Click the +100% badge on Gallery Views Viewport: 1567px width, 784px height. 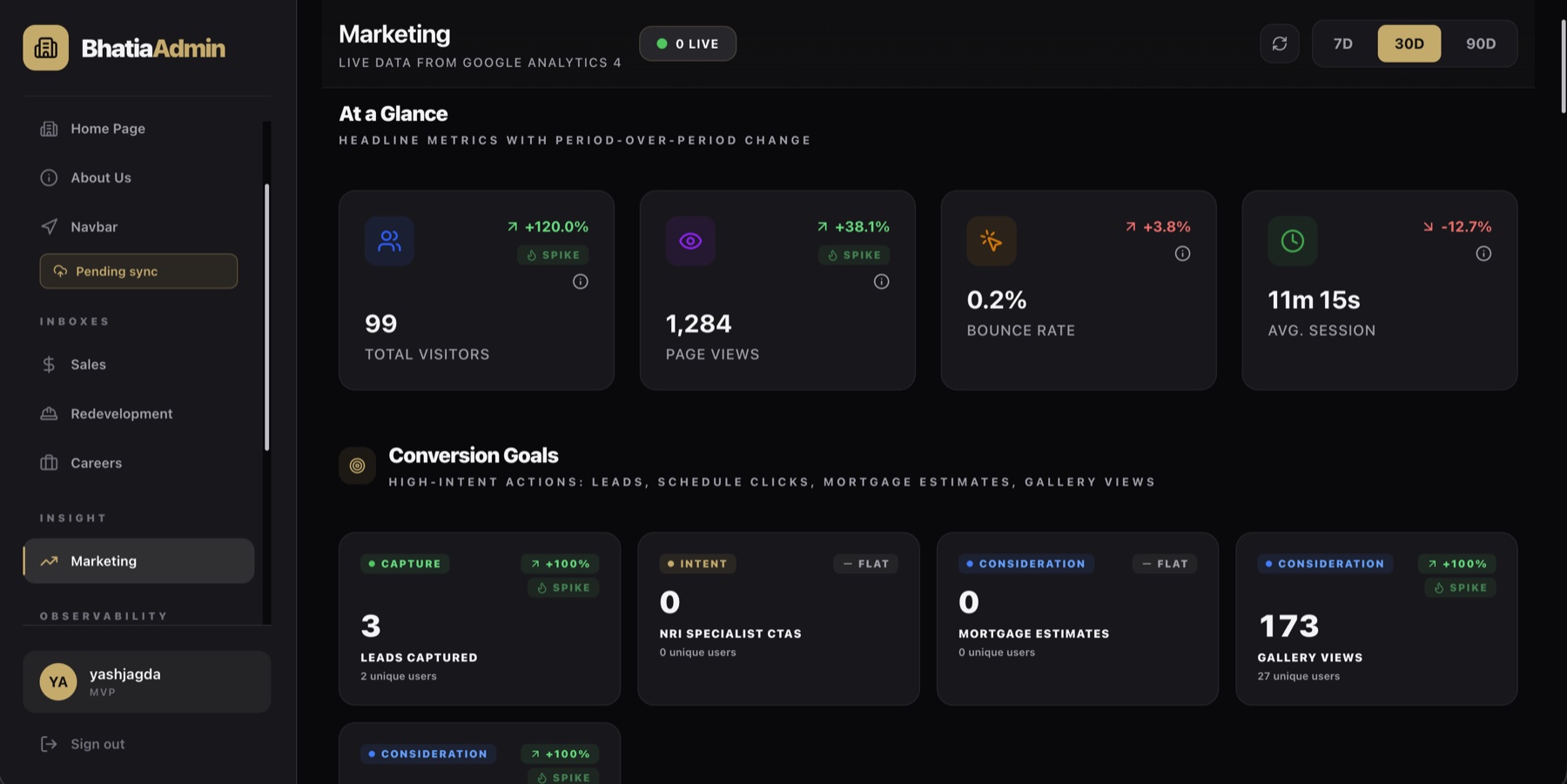pos(1457,564)
